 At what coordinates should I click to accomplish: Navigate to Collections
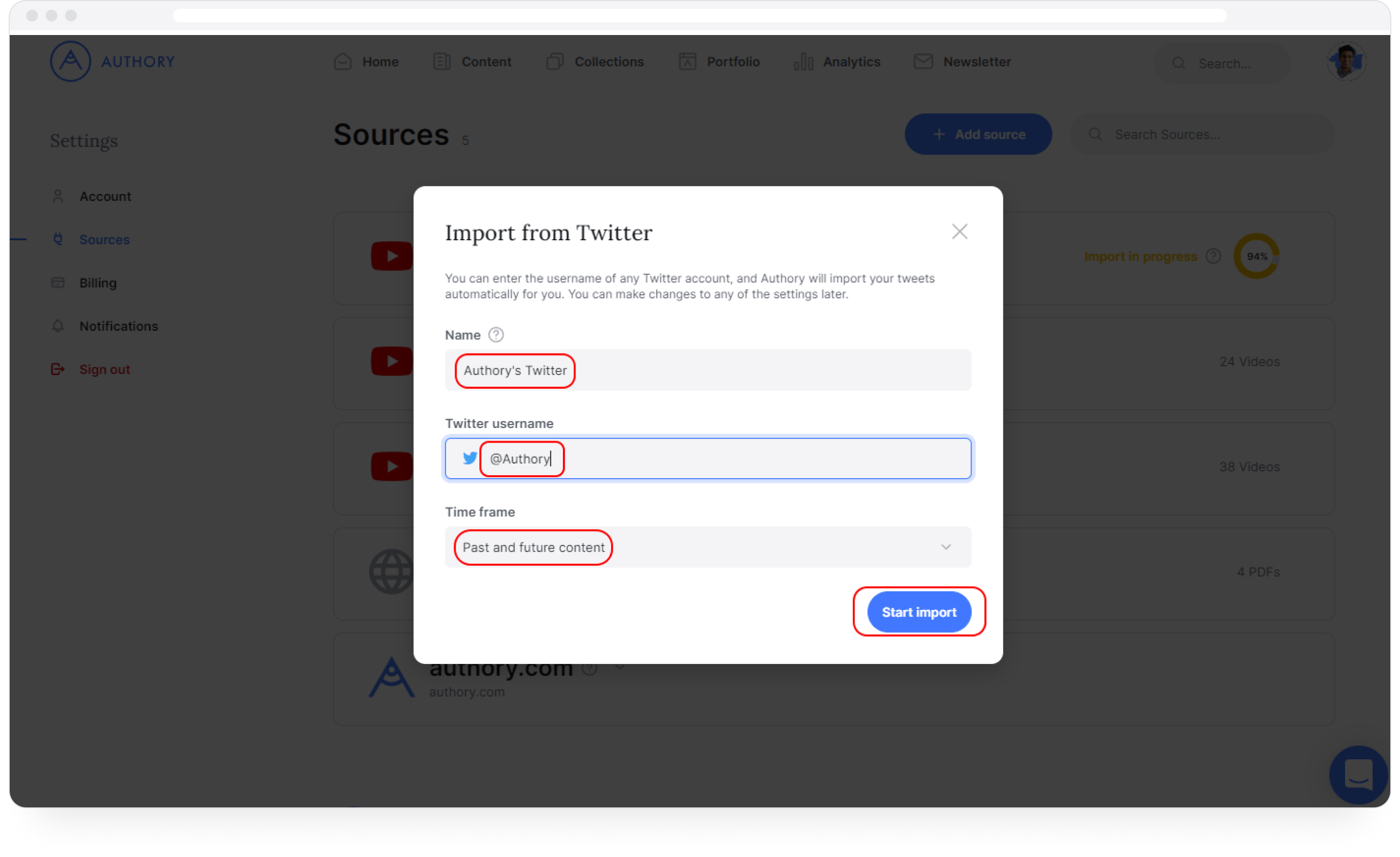(x=609, y=62)
